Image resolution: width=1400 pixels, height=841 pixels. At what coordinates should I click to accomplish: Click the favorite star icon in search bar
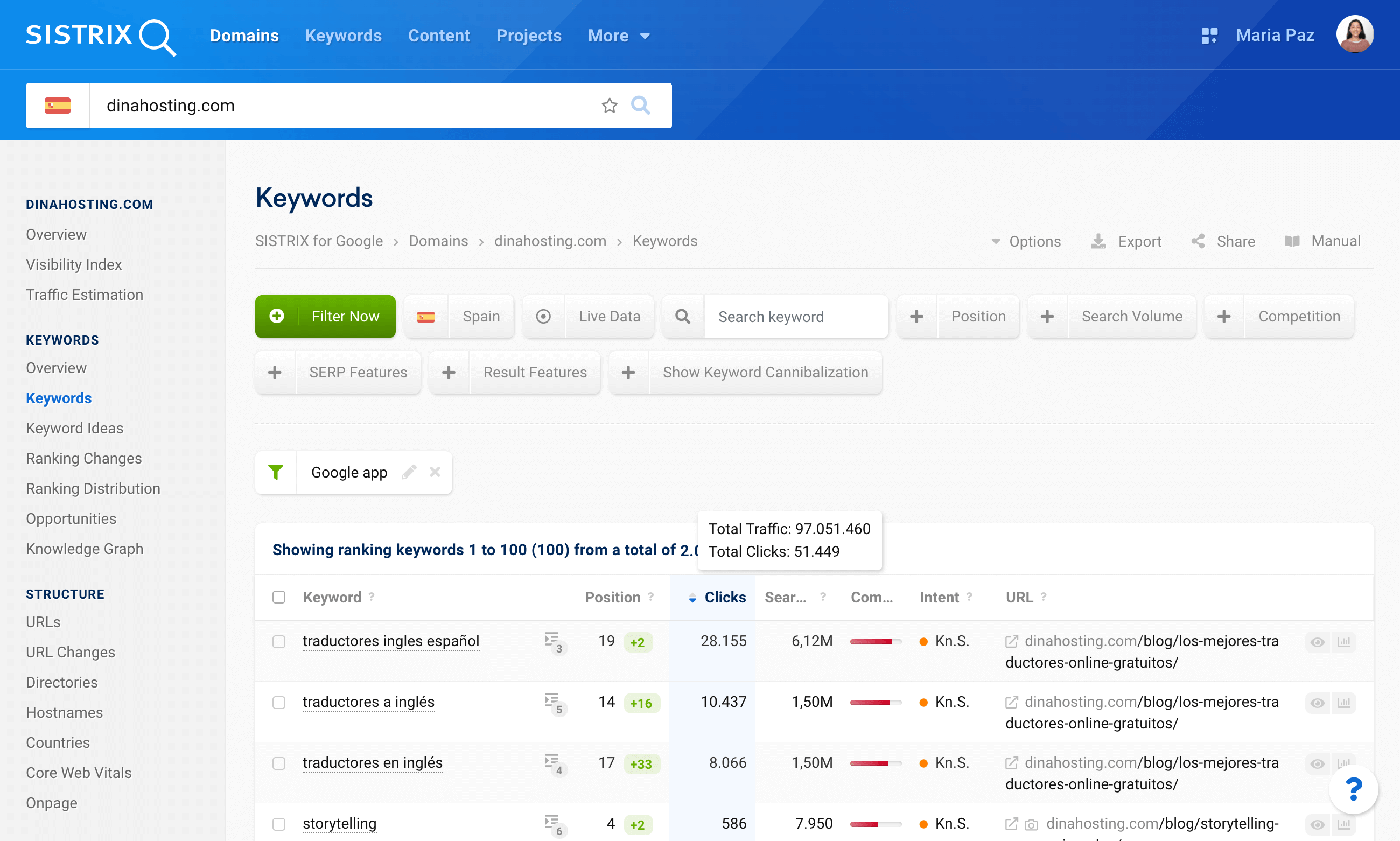click(610, 106)
